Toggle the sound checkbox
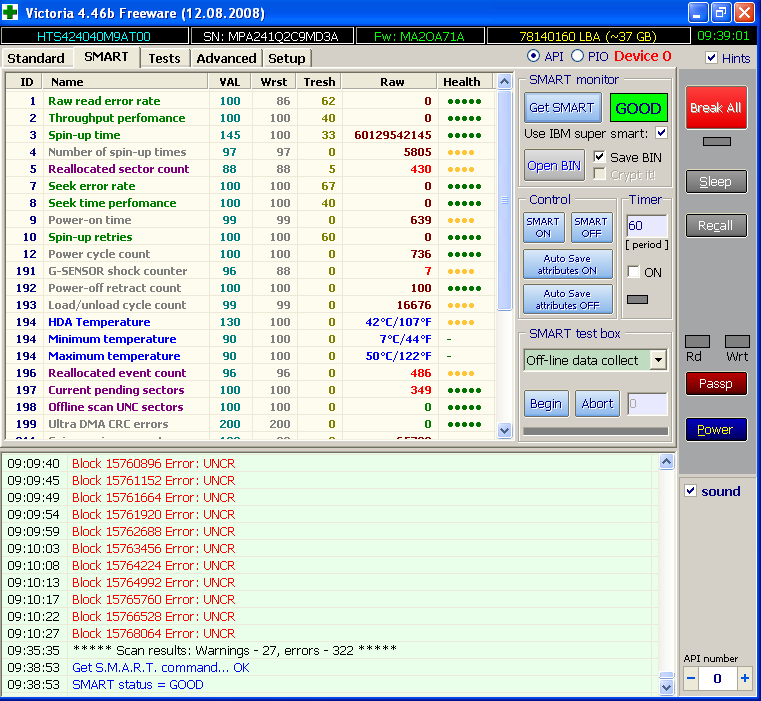Screen dimensions: 761x701 click(x=690, y=491)
